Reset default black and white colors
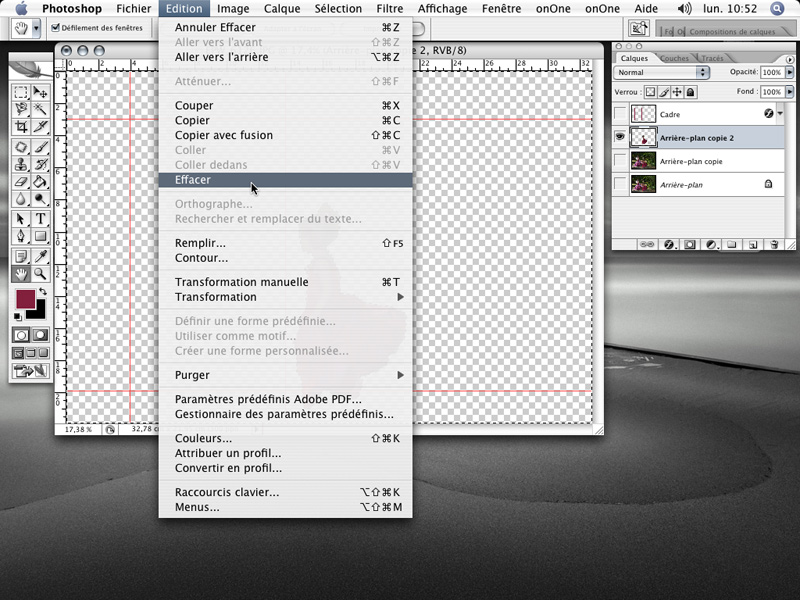The image size is (800, 600). pyautogui.click(x=18, y=317)
